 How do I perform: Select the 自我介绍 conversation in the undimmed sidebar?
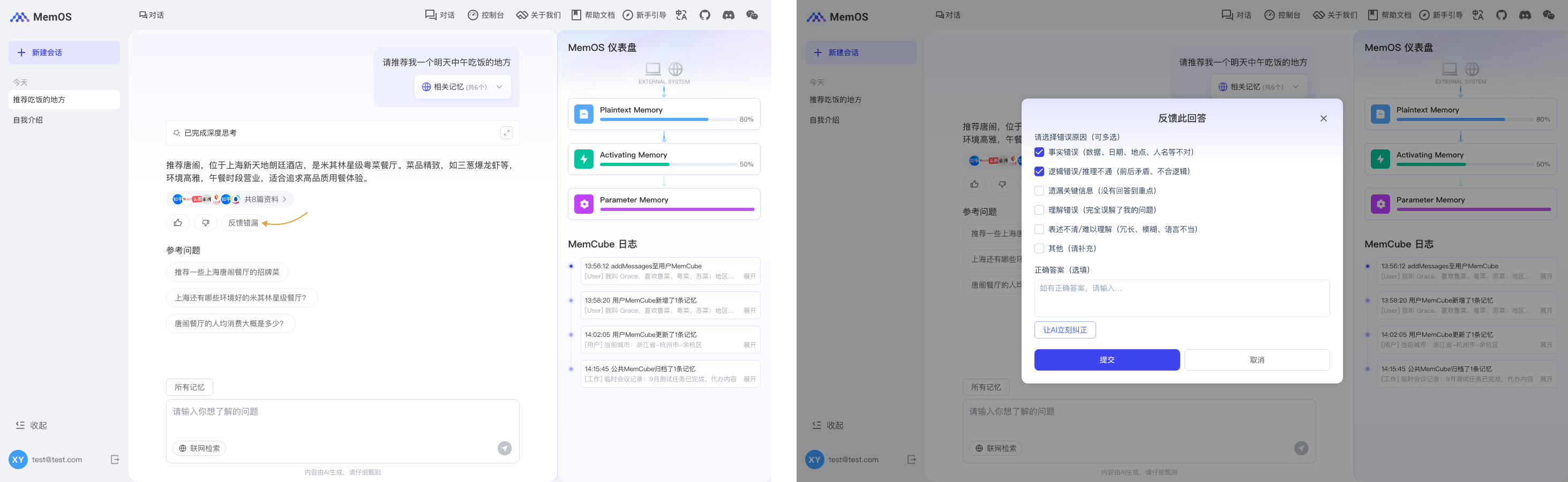coord(28,120)
